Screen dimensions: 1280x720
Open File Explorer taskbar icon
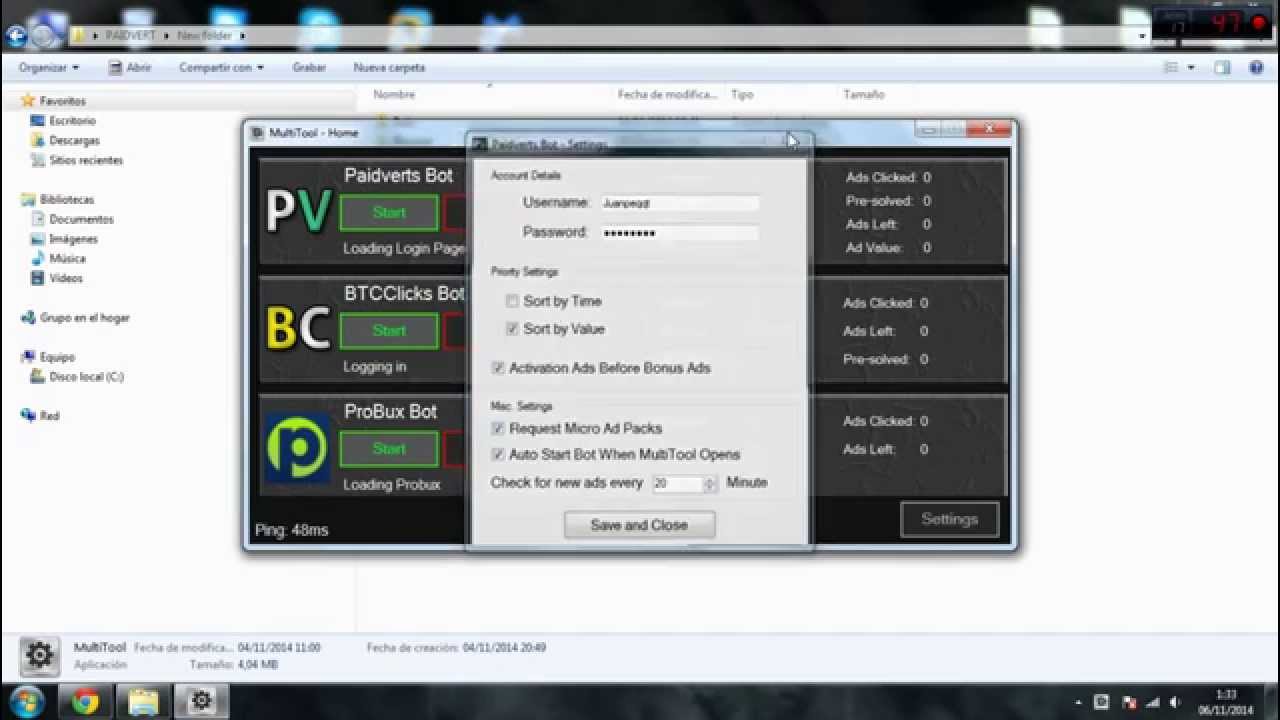(x=144, y=701)
